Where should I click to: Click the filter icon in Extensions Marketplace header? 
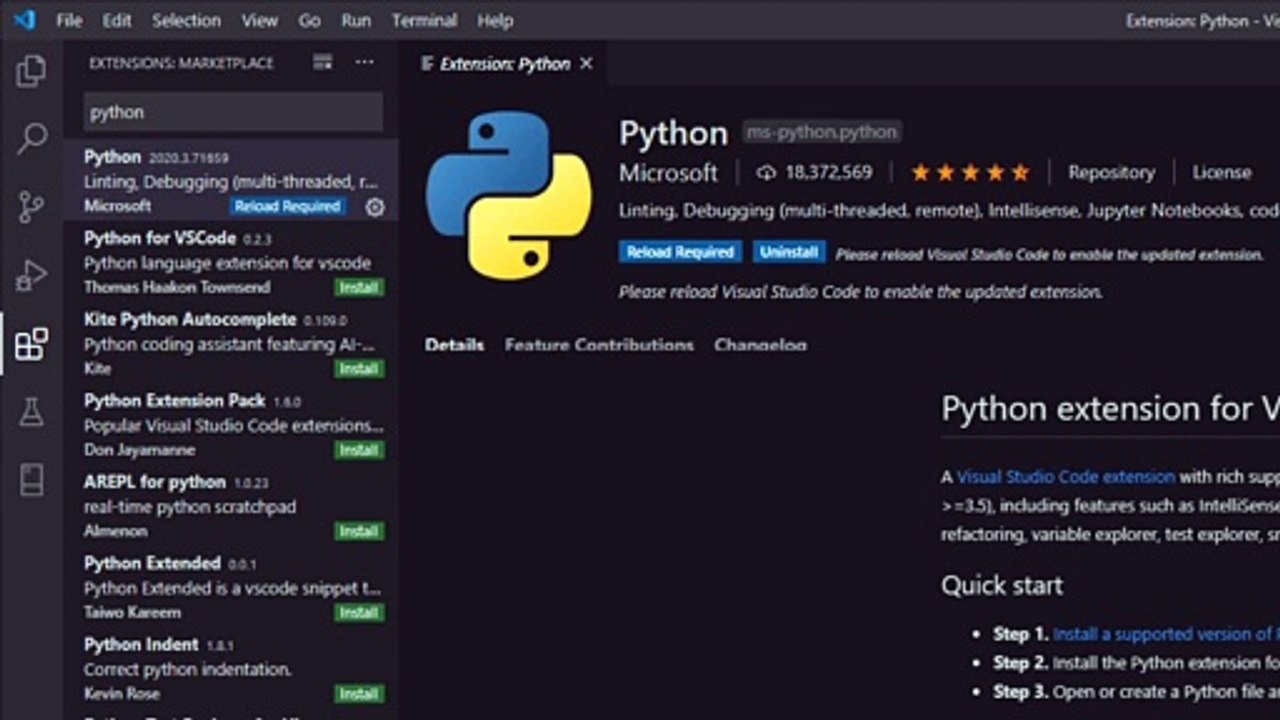pos(322,62)
